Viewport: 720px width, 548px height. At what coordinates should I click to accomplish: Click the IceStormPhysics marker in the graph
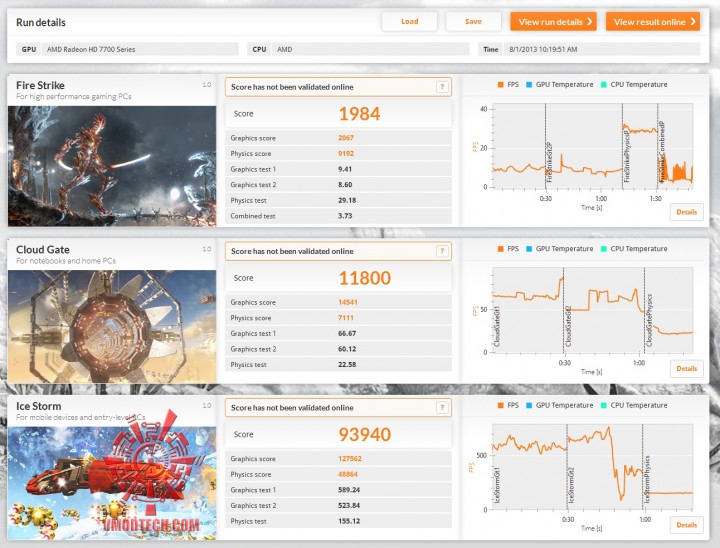pos(647,479)
